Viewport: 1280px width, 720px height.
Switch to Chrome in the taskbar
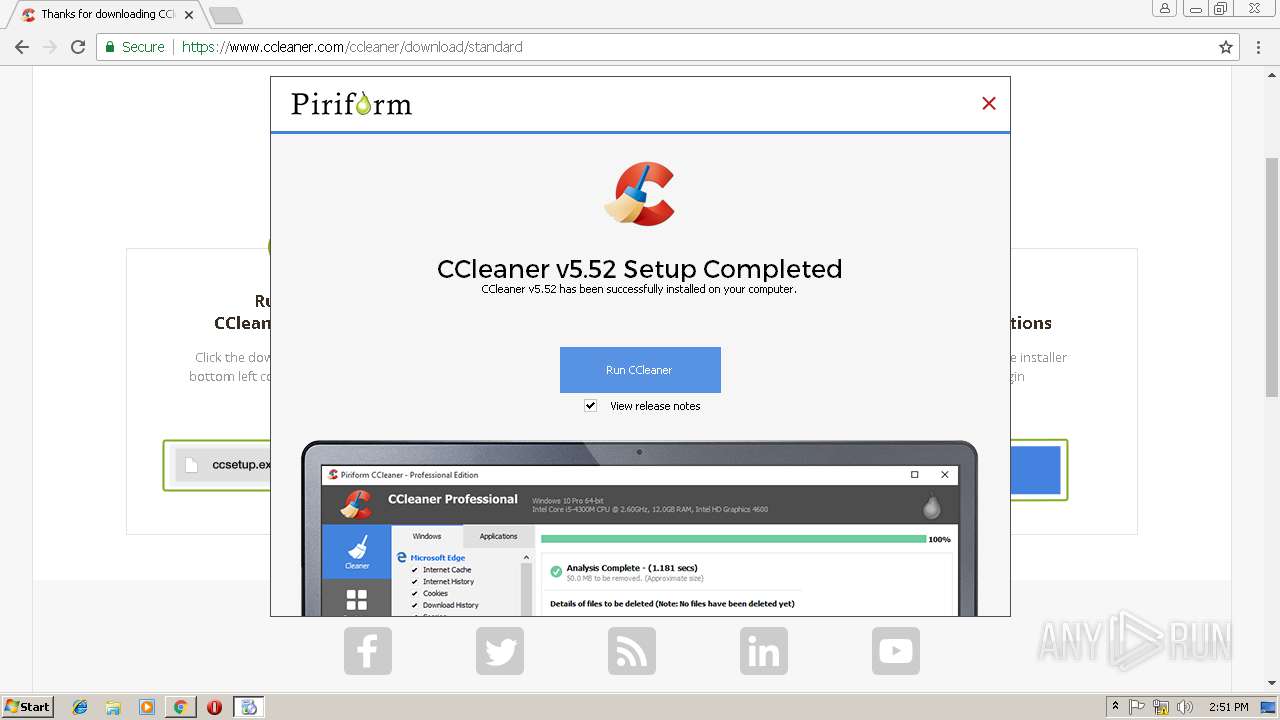pos(180,707)
